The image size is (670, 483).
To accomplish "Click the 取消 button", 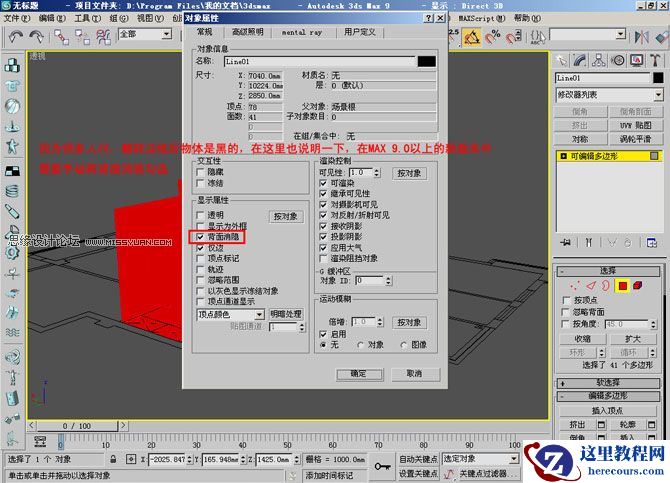I will point(414,374).
